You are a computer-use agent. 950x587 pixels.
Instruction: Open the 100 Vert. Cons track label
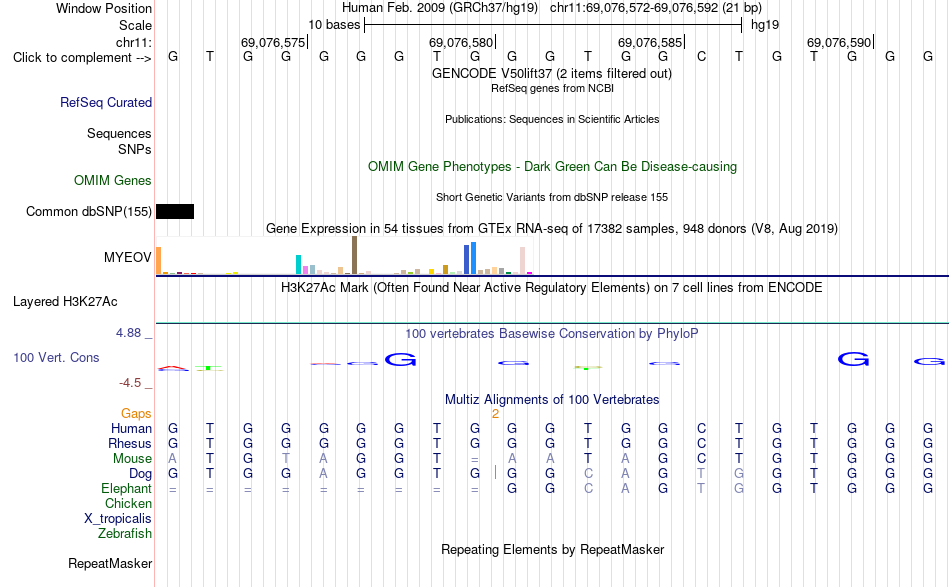pyautogui.click(x=56, y=357)
